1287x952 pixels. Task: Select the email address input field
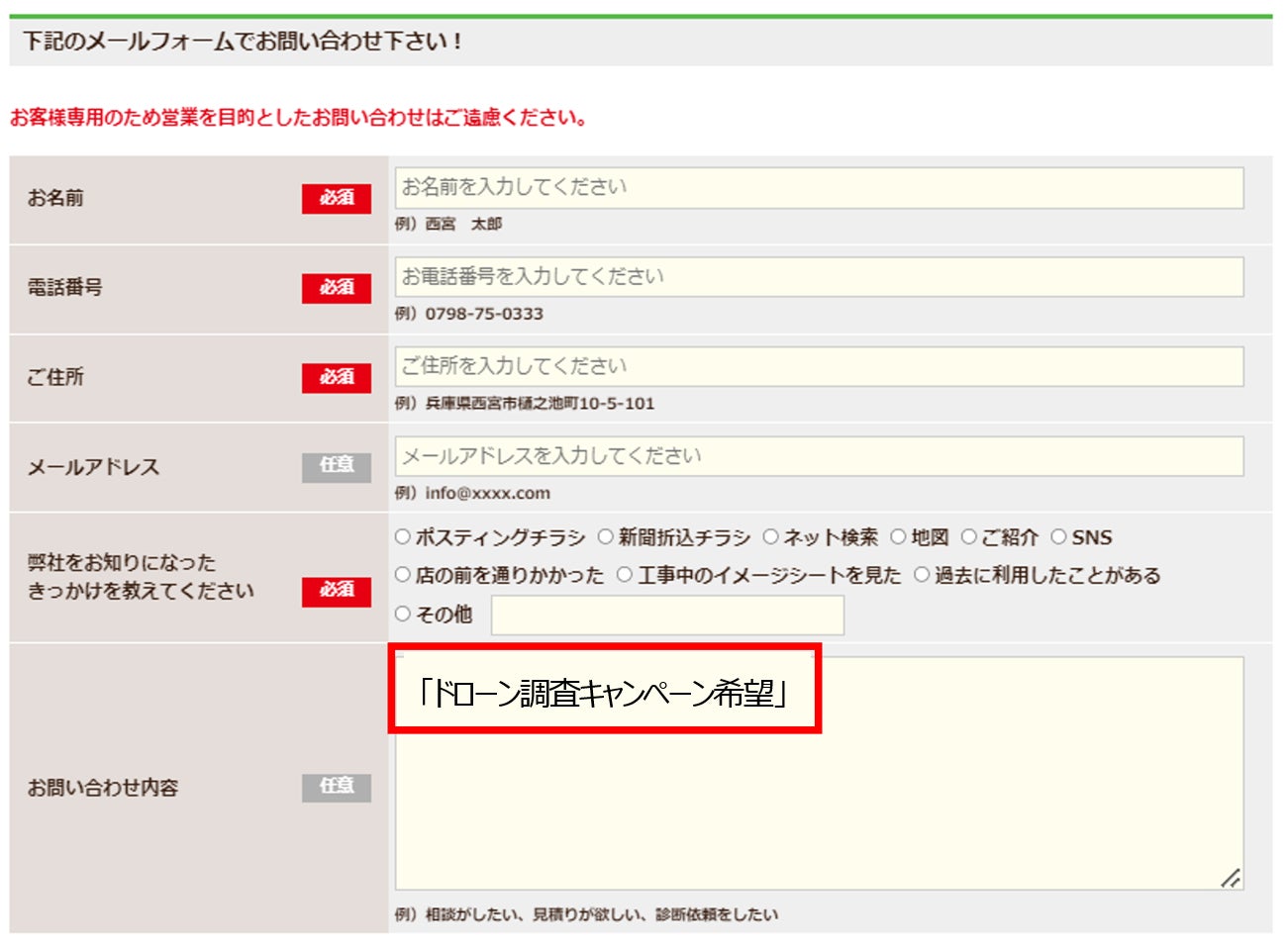click(819, 456)
